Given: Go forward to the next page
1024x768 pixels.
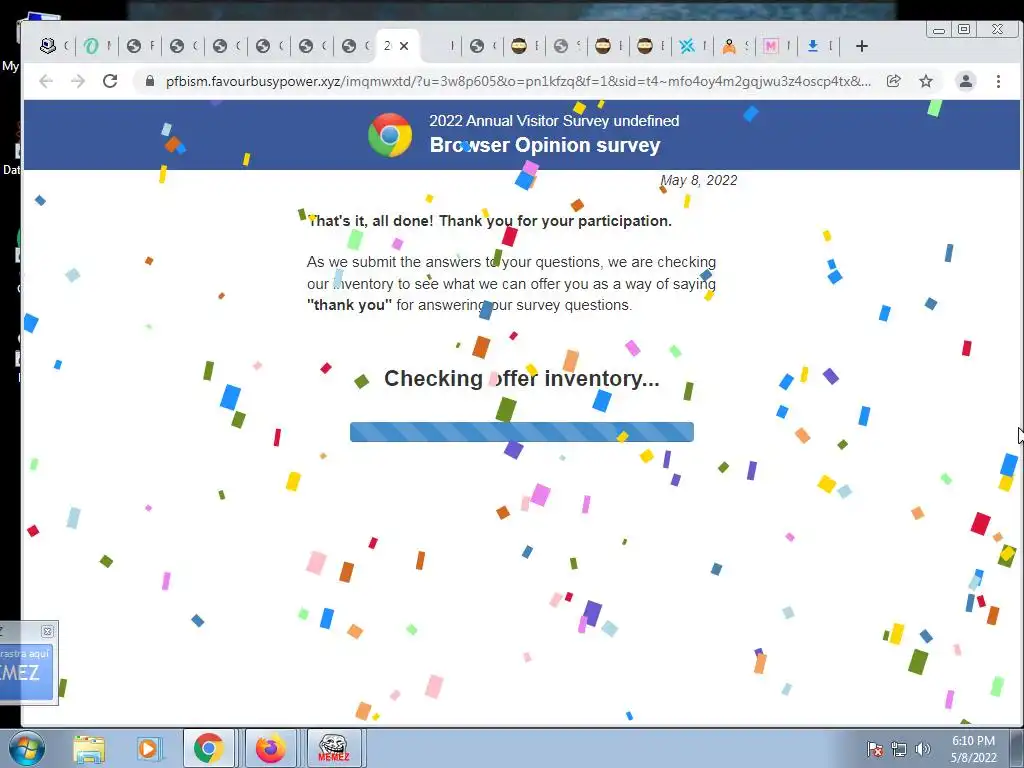Looking at the screenshot, I should click(x=78, y=81).
